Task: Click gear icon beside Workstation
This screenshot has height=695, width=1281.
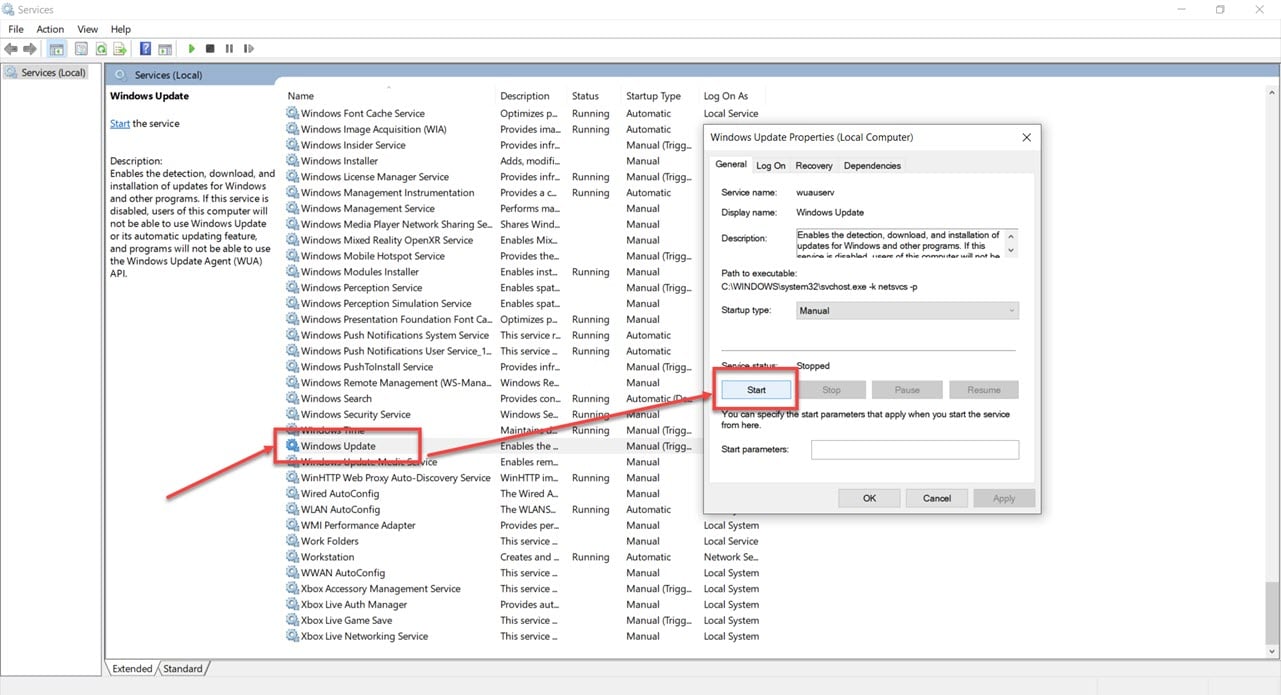Action: pyautogui.click(x=293, y=557)
